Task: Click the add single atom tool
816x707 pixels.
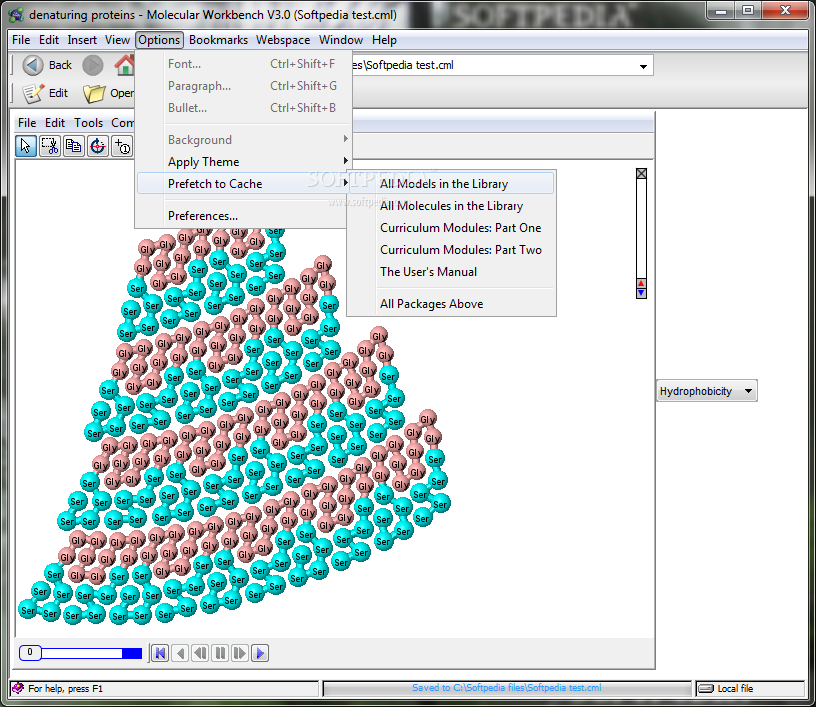Action: [x=122, y=146]
